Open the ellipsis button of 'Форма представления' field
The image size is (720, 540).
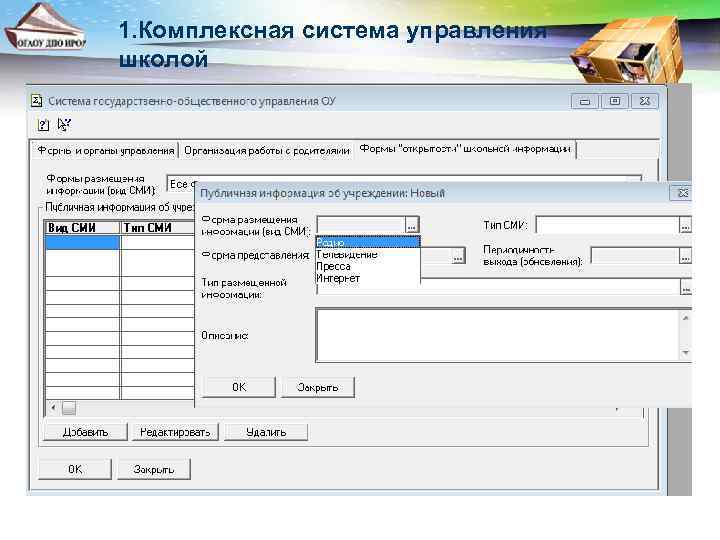(458, 256)
